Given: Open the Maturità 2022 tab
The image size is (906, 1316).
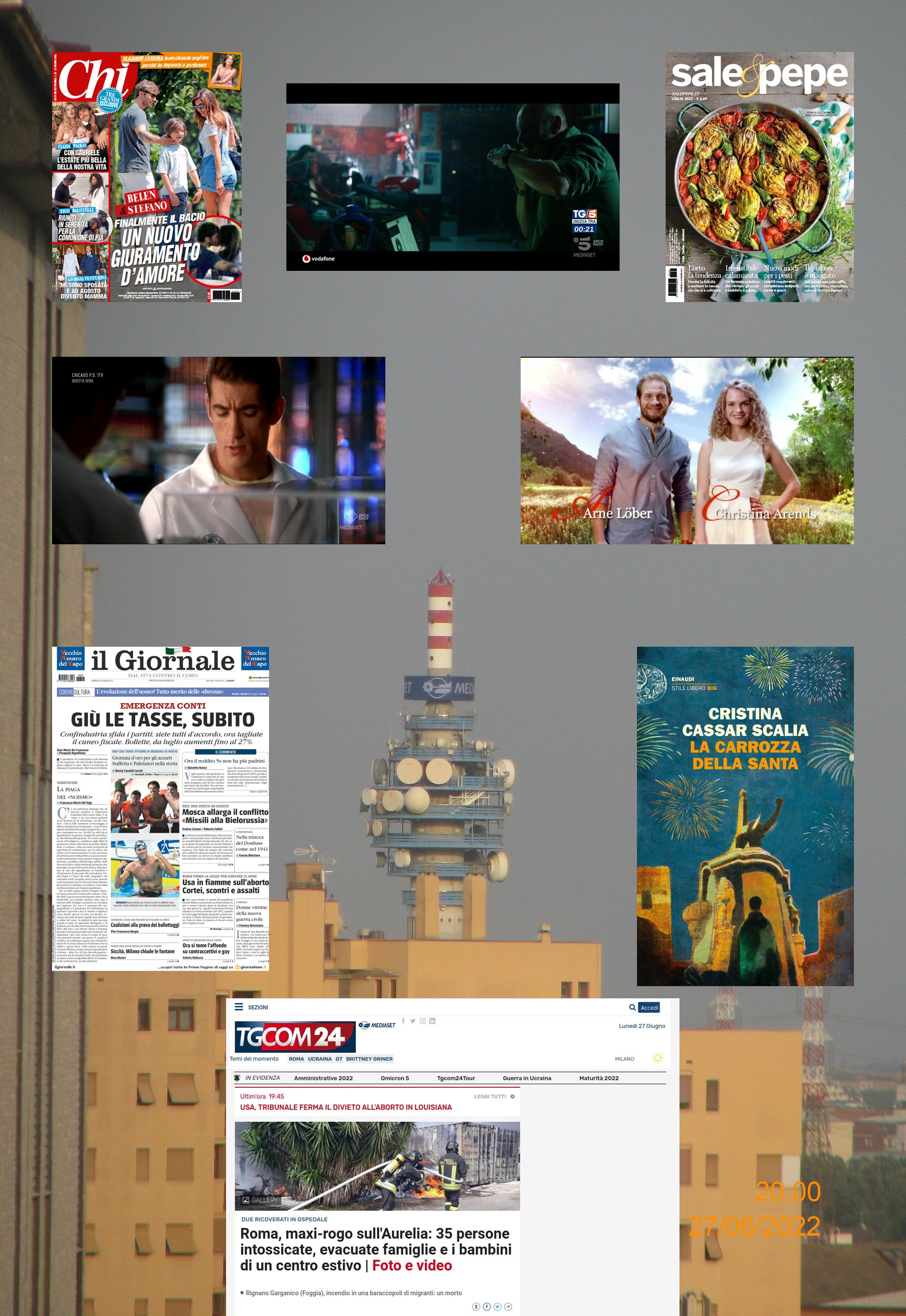Looking at the screenshot, I should (x=599, y=1078).
